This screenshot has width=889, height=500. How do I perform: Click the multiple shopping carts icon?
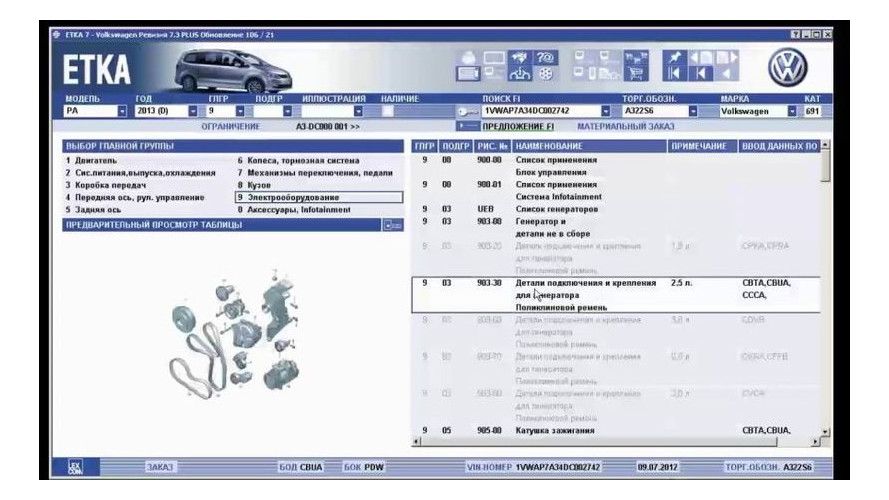pyautogui.click(x=636, y=58)
